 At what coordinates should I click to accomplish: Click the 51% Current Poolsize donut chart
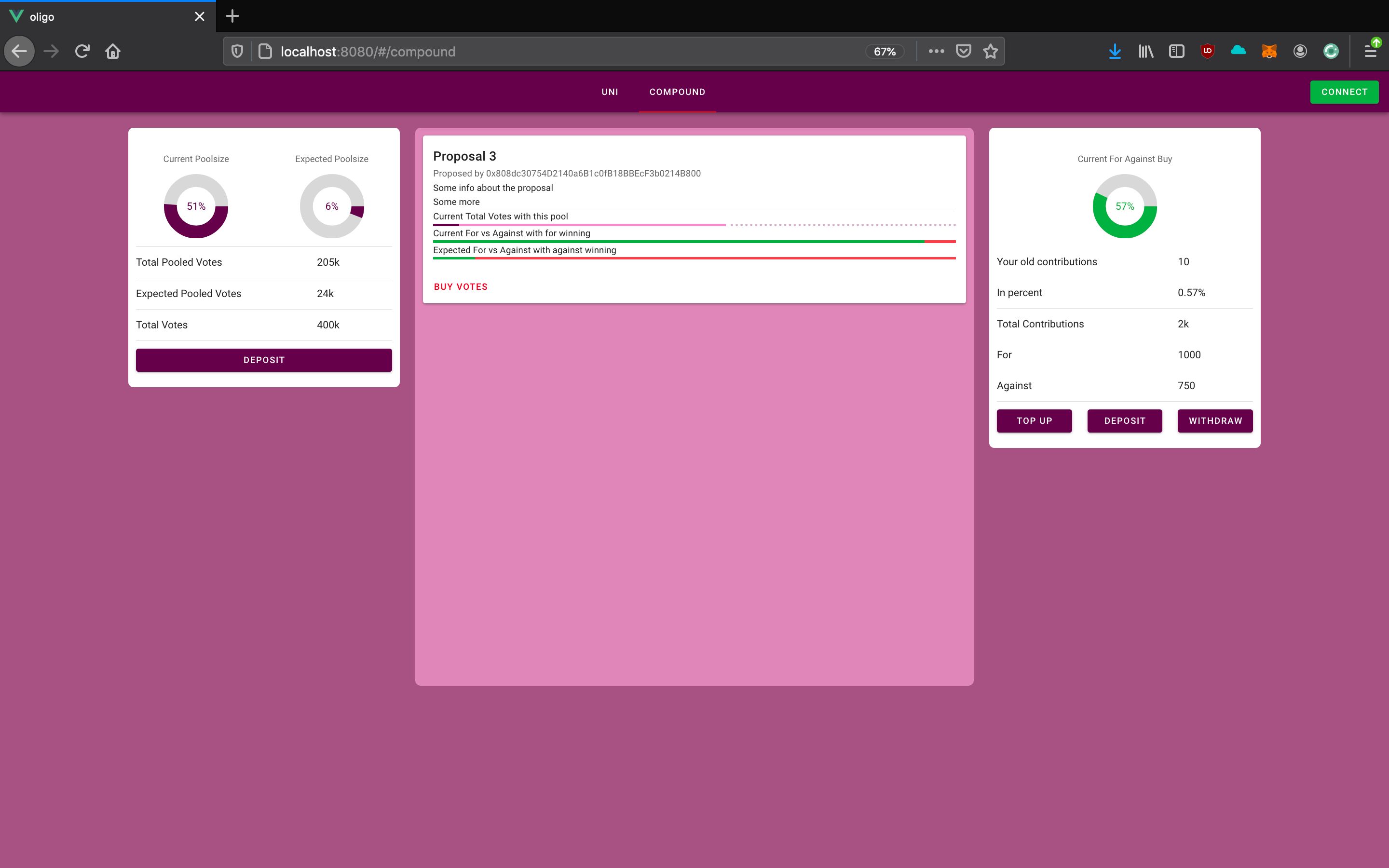[196, 207]
